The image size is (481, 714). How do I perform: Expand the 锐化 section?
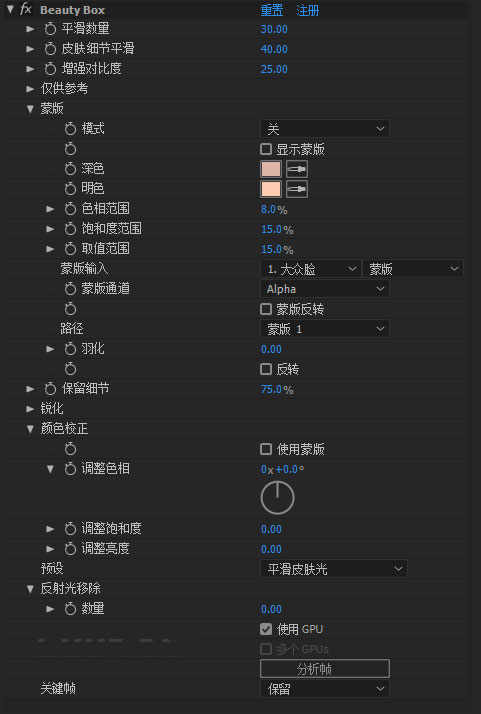coord(31,409)
